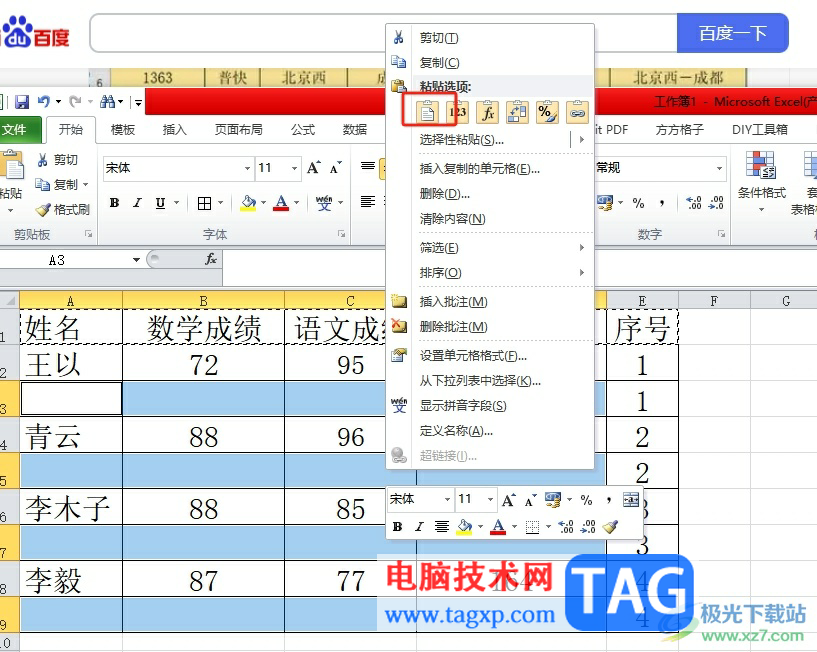Click the mini toolbar Merge and Center icon
817x652 pixels.
630,500
